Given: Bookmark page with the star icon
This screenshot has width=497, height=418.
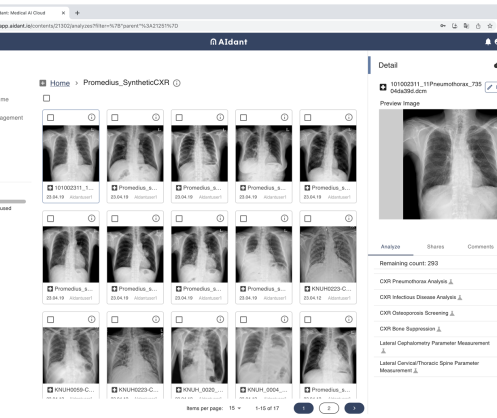Looking at the screenshot, I should (x=490, y=26).
